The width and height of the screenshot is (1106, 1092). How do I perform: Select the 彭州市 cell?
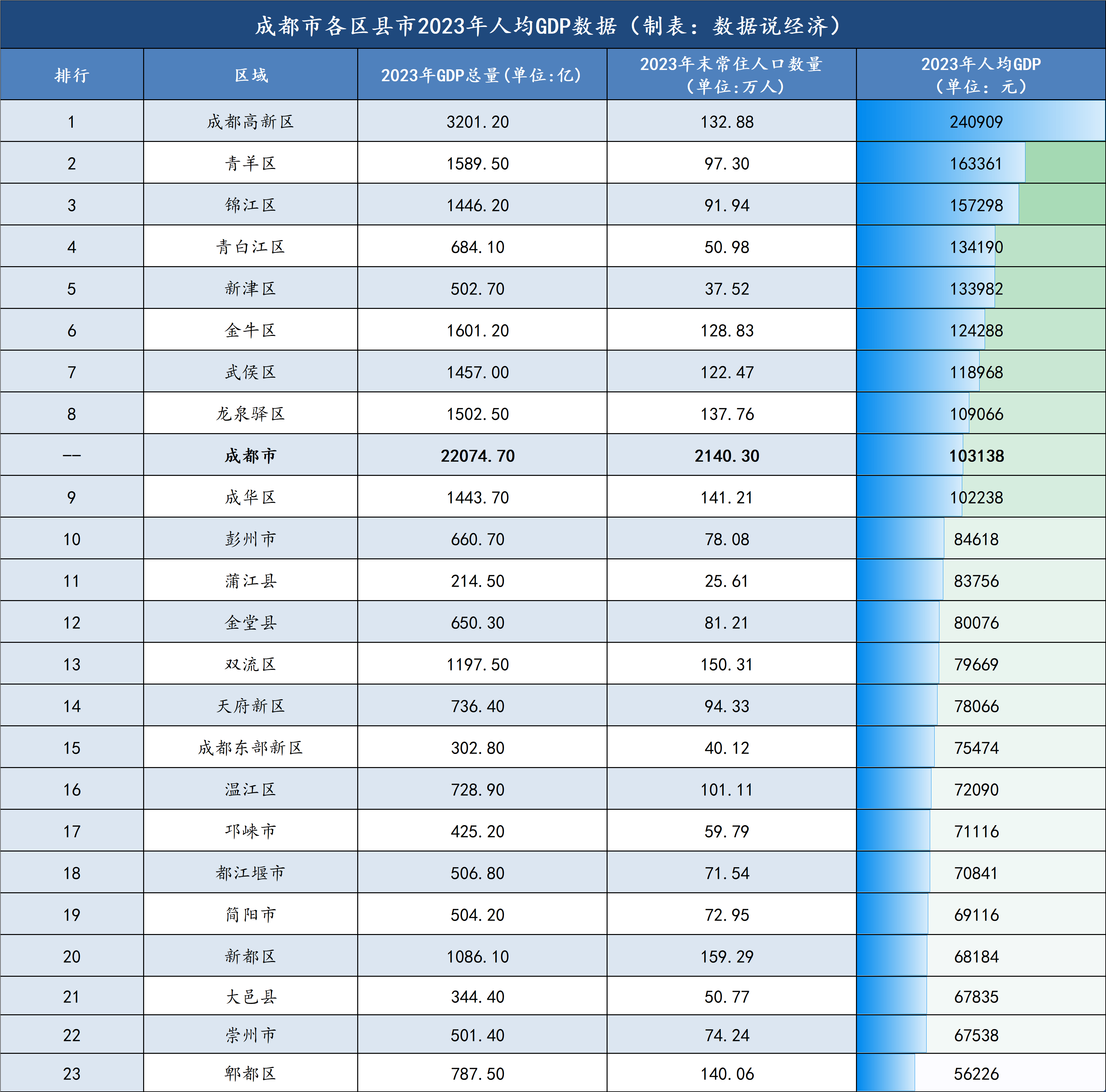251,539
